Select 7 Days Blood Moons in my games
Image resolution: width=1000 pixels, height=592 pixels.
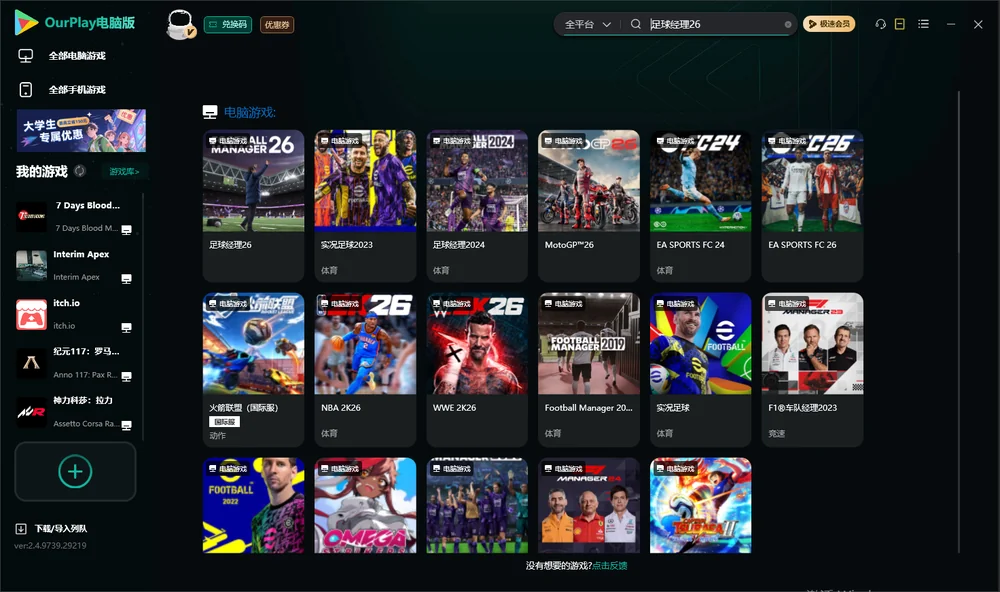tap(75, 216)
